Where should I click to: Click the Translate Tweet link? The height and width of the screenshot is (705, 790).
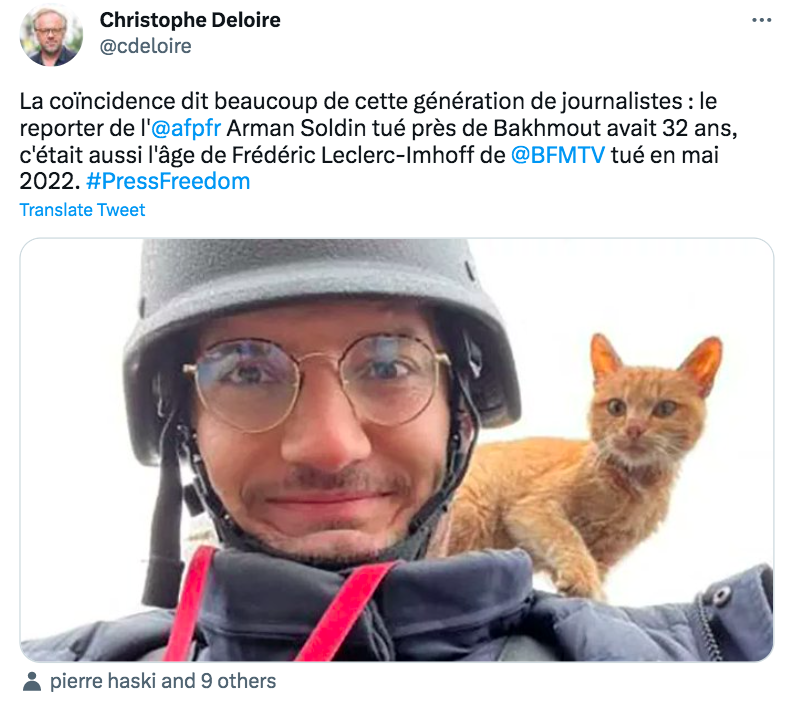click(82, 210)
